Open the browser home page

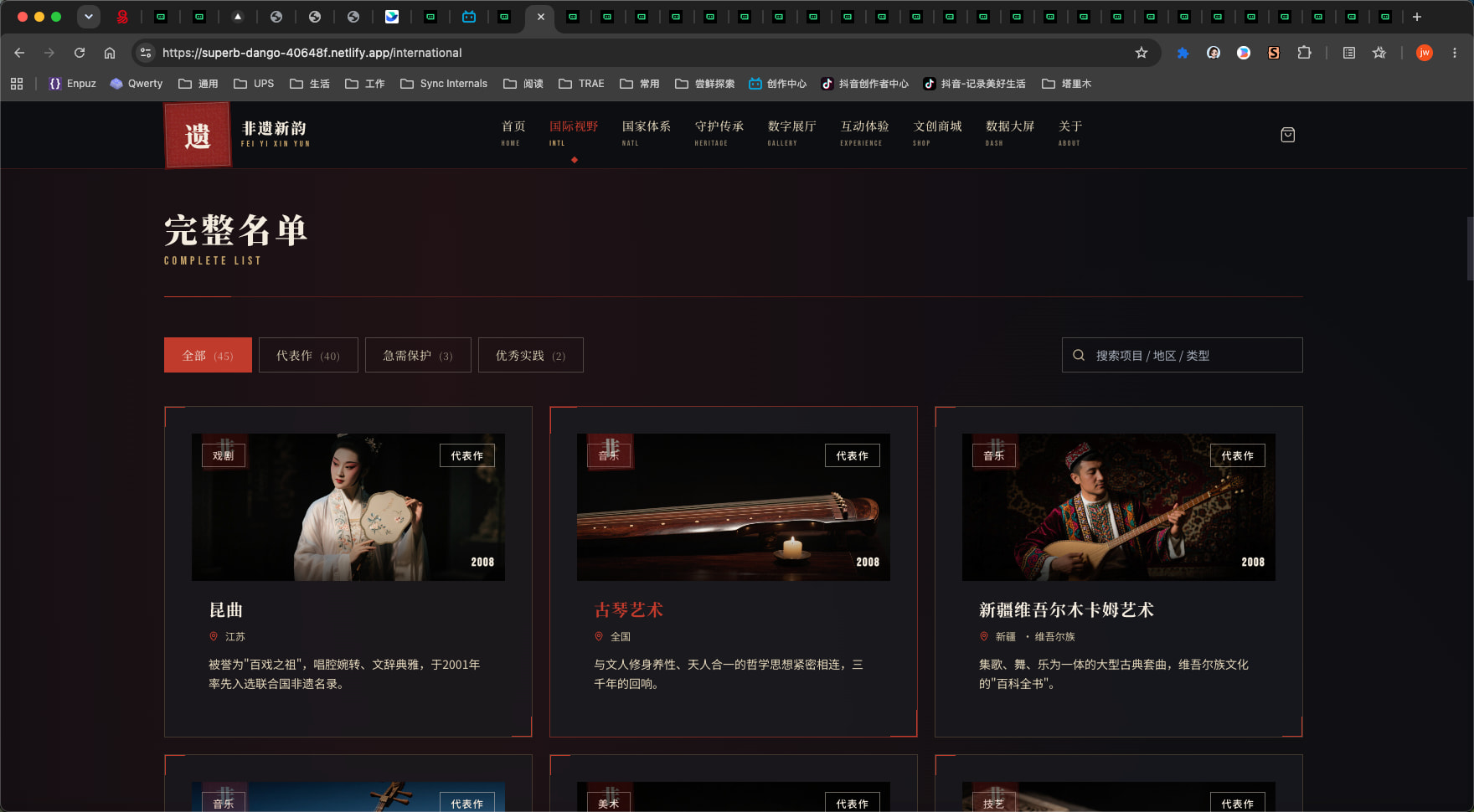click(110, 53)
